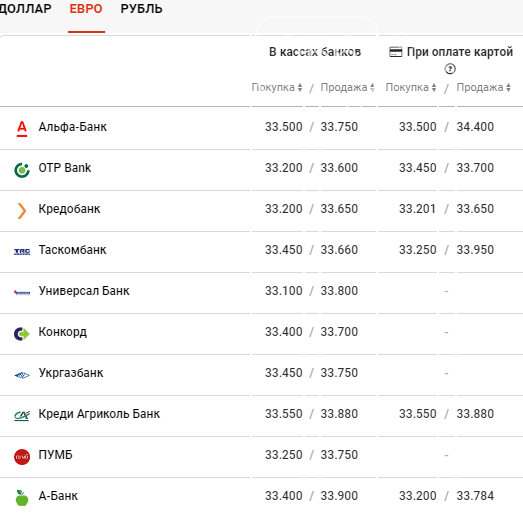Screen dimensions: 523x517
Task: Open the Укргазбанк link
Action: coord(71,373)
